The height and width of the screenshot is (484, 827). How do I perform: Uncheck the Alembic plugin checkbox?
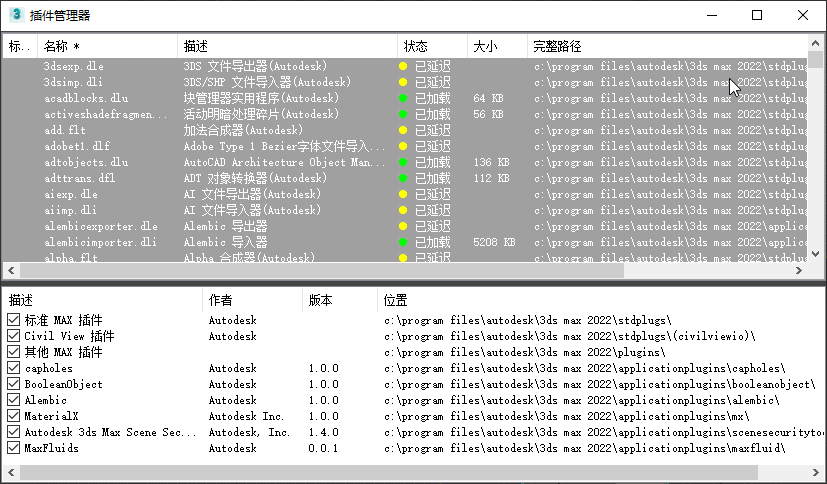pyautogui.click(x=14, y=400)
